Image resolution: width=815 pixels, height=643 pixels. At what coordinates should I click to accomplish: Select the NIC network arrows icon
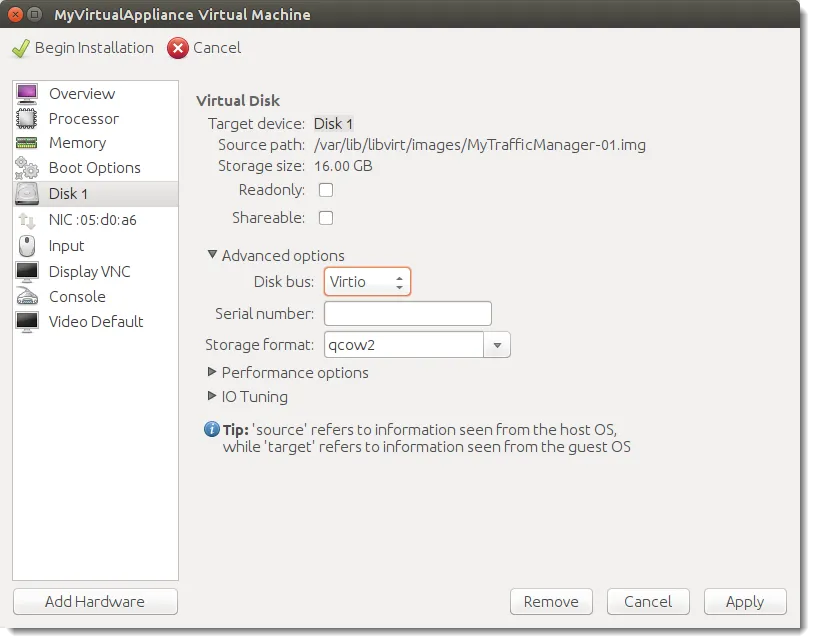pos(27,220)
